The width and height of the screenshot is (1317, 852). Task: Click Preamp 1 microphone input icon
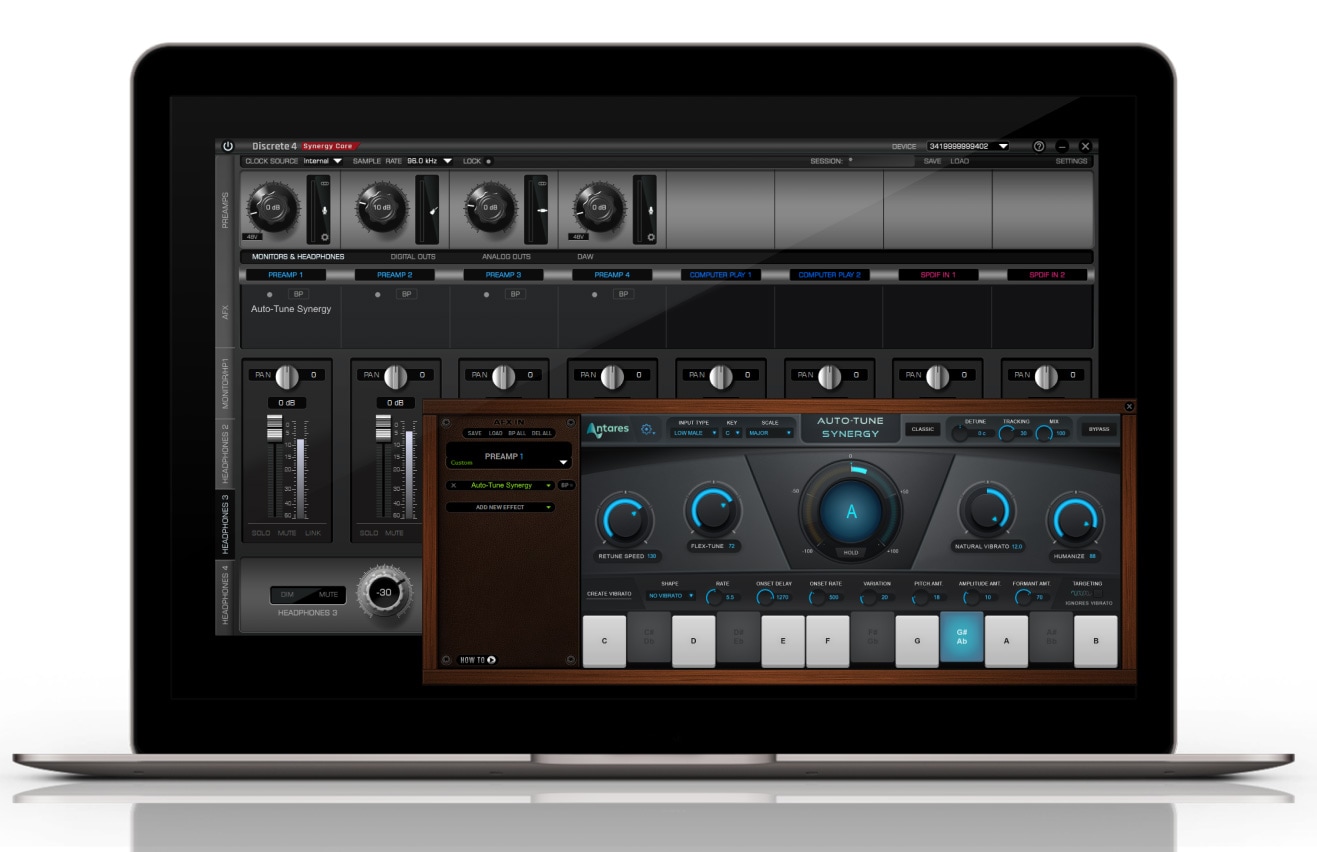tap(324, 211)
